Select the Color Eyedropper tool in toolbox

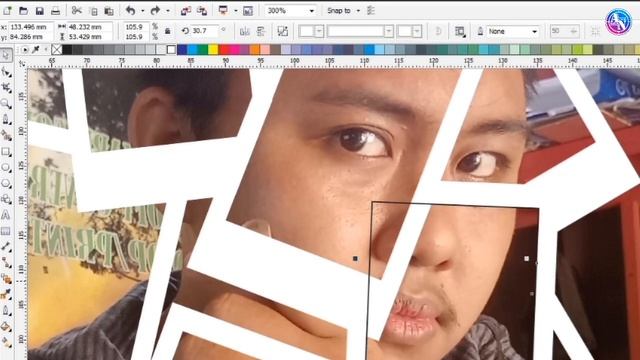click(6, 295)
